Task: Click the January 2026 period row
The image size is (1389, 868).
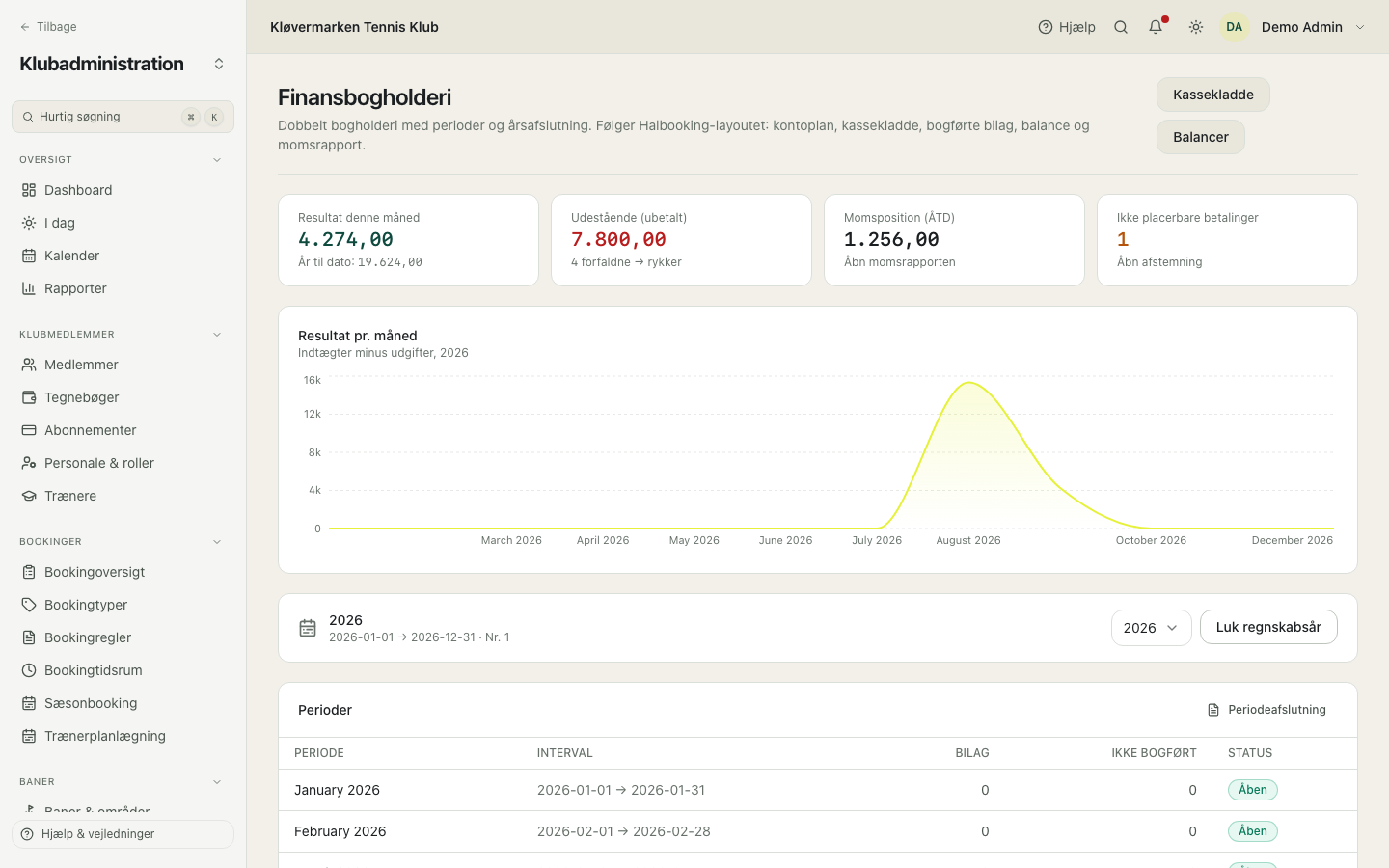Action: click(818, 790)
